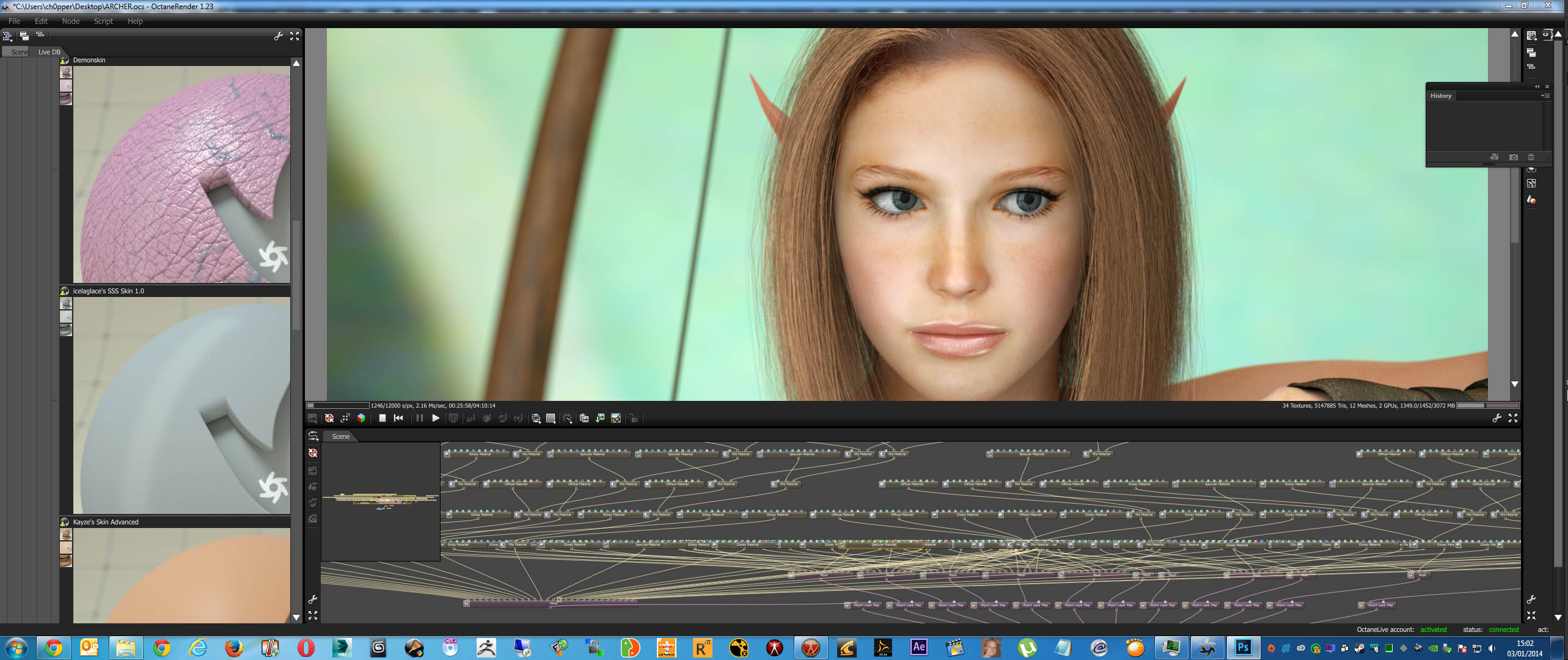Open the History panel options menu
The width and height of the screenshot is (1568, 660).
(1545, 96)
